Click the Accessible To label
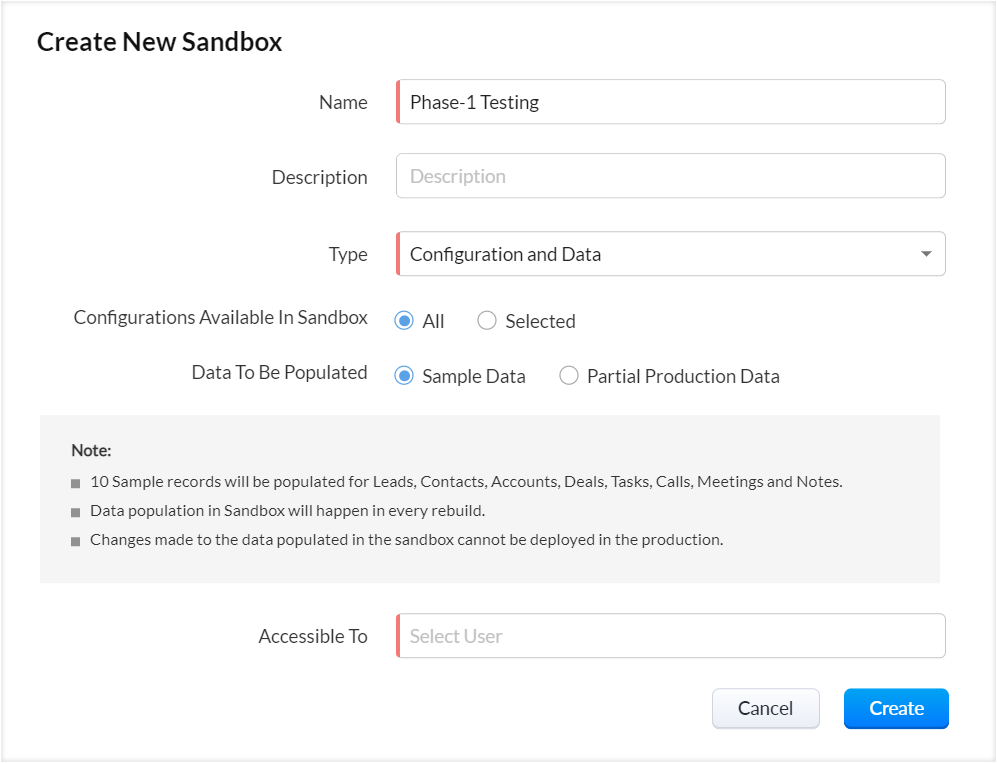 pyautogui.click(x=313, y=636)
